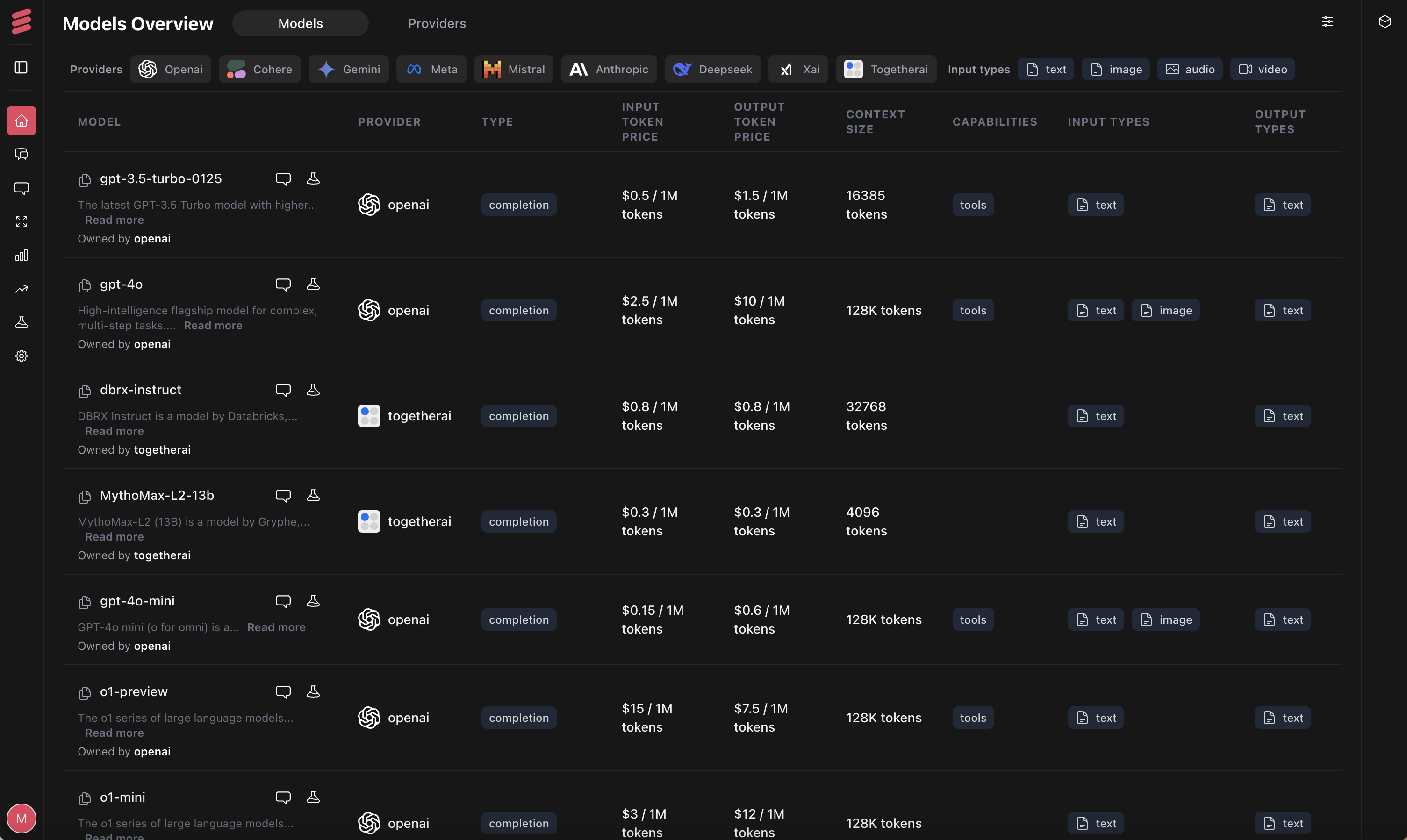Filter by image input type
The image size is (1407, 840).
coord(1116,69)
